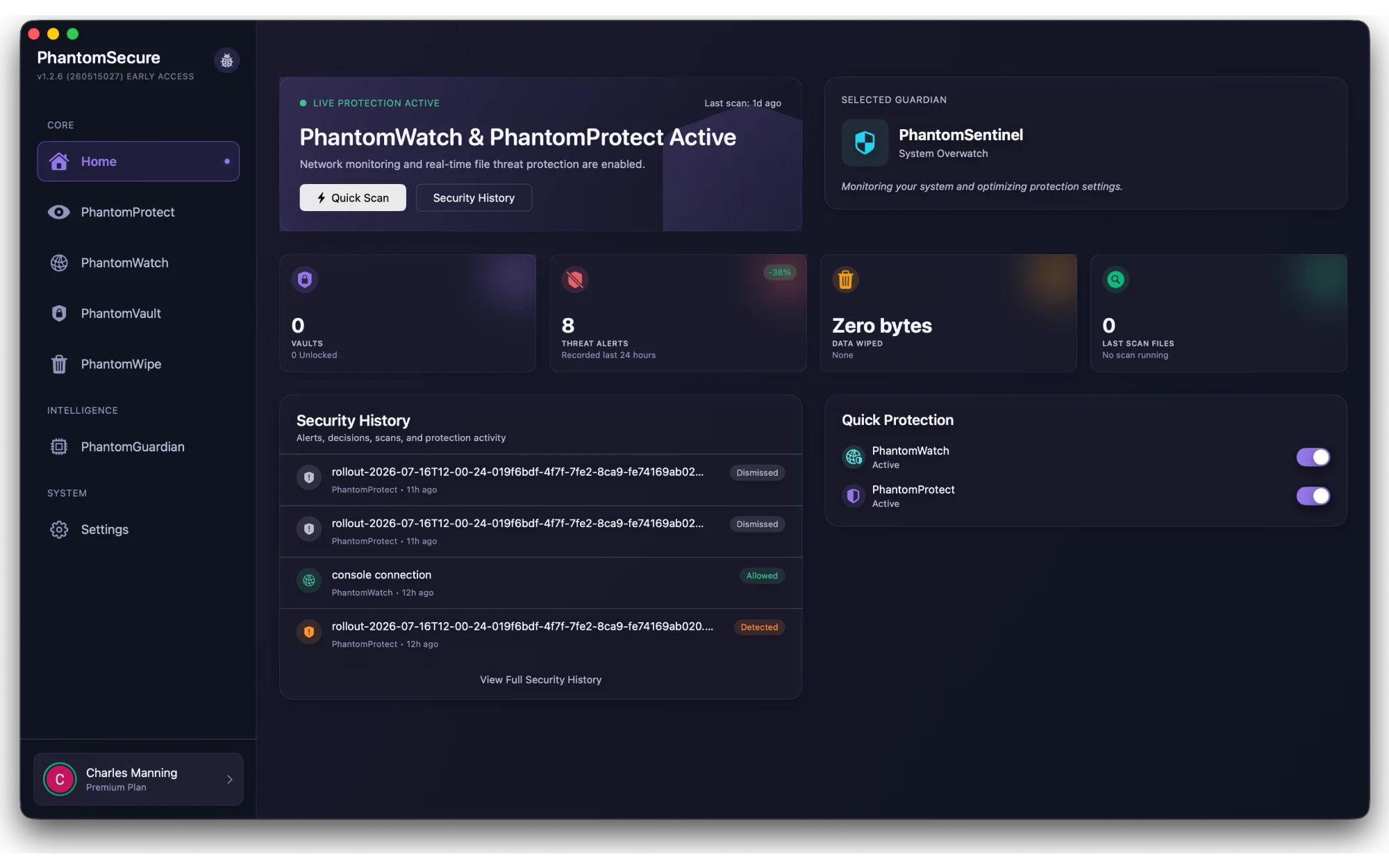The height and width of the screenshot is (868, 1389).
Task: Click the Dismissed badge on second rollout entry
Action: tap(757, 524)
